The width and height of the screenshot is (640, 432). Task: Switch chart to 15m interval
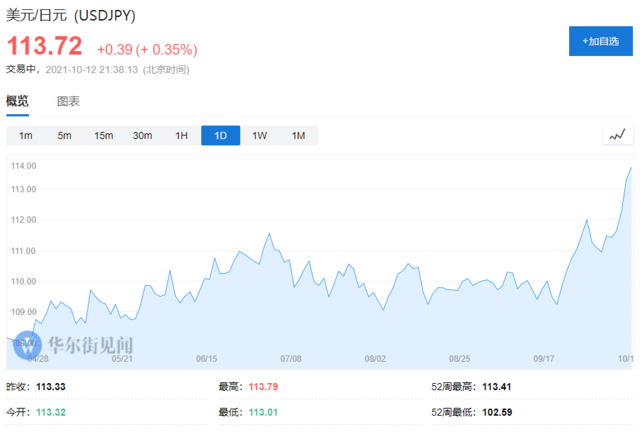coord(103,136)
